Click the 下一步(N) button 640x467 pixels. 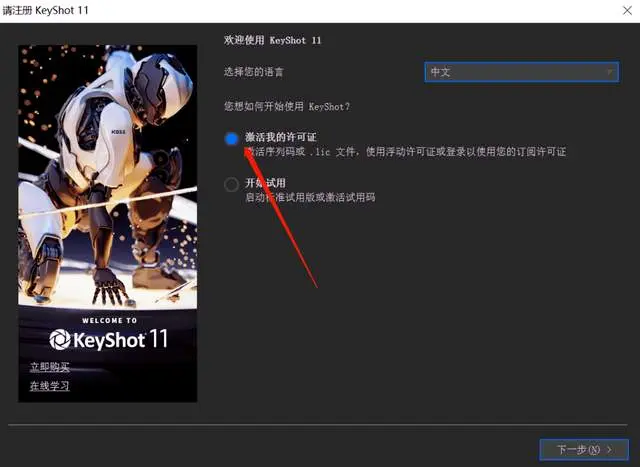[x=584, y=450]
